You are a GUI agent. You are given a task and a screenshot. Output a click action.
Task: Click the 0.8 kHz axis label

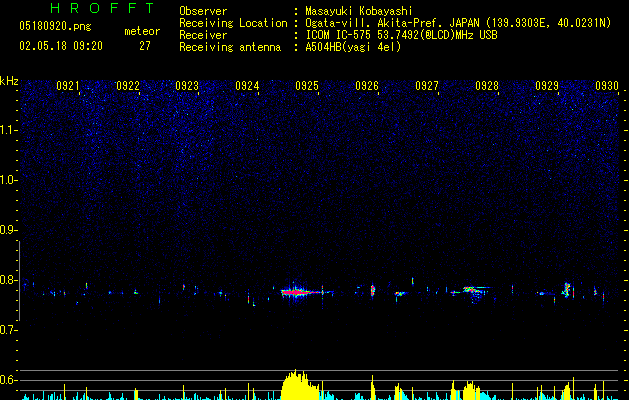[x=9, y=280]
